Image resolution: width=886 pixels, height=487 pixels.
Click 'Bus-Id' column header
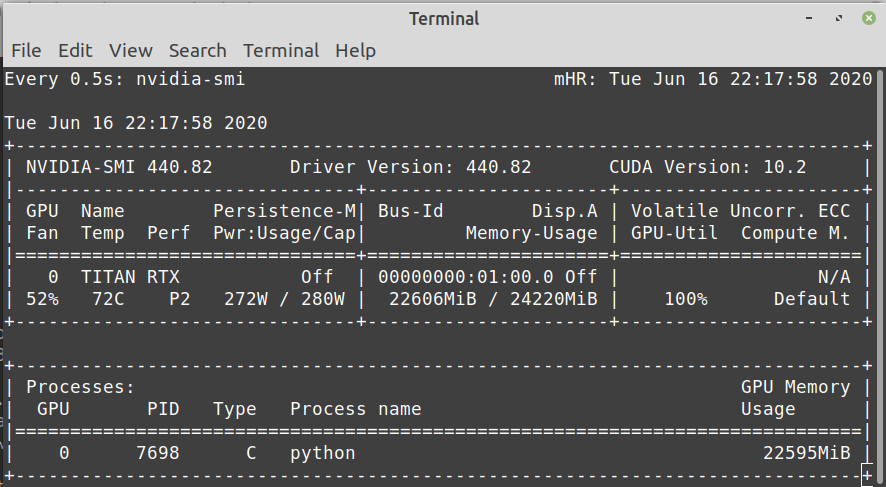(411, 211)
